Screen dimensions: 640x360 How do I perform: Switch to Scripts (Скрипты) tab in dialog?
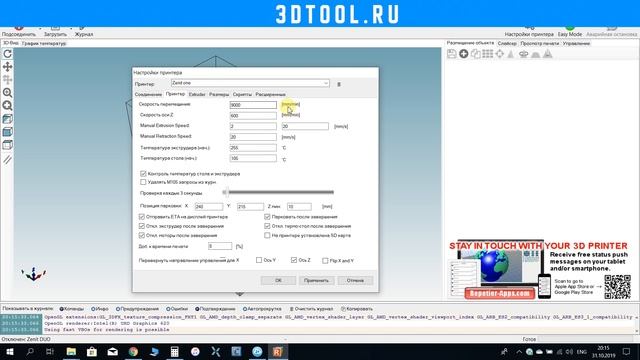[x=242, y=94]
